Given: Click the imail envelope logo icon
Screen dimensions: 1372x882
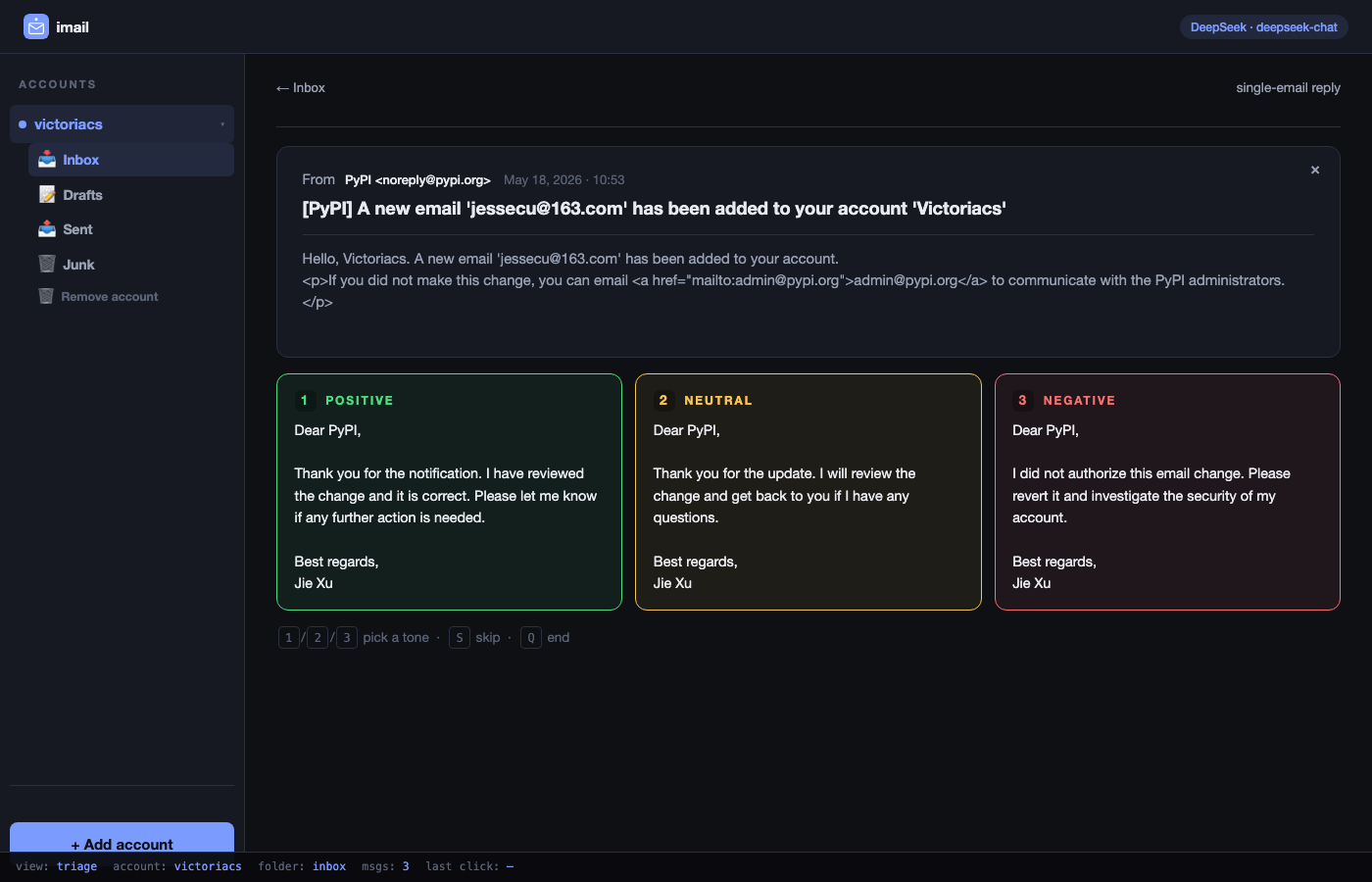Looking at the screenshot, I should click(x=36, y=26).
